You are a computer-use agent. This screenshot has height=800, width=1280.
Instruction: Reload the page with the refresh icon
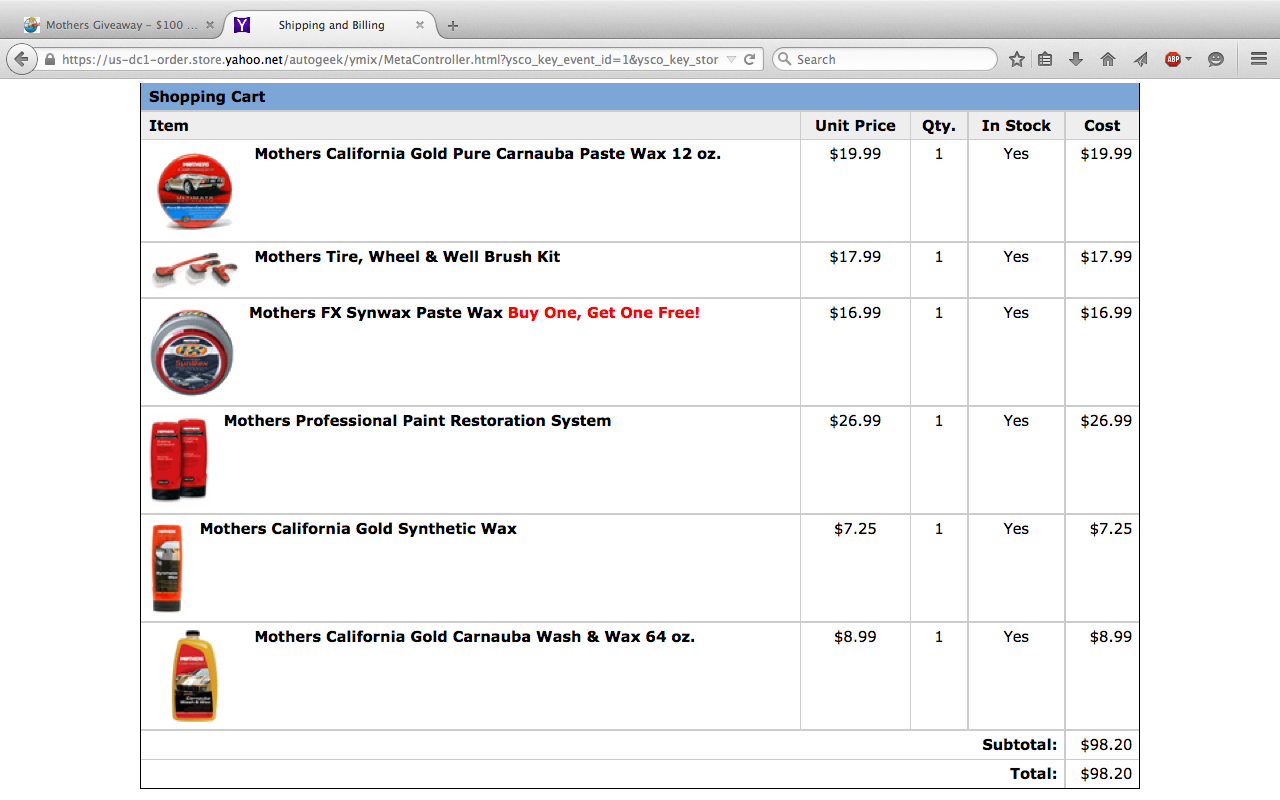coord(749,59)
